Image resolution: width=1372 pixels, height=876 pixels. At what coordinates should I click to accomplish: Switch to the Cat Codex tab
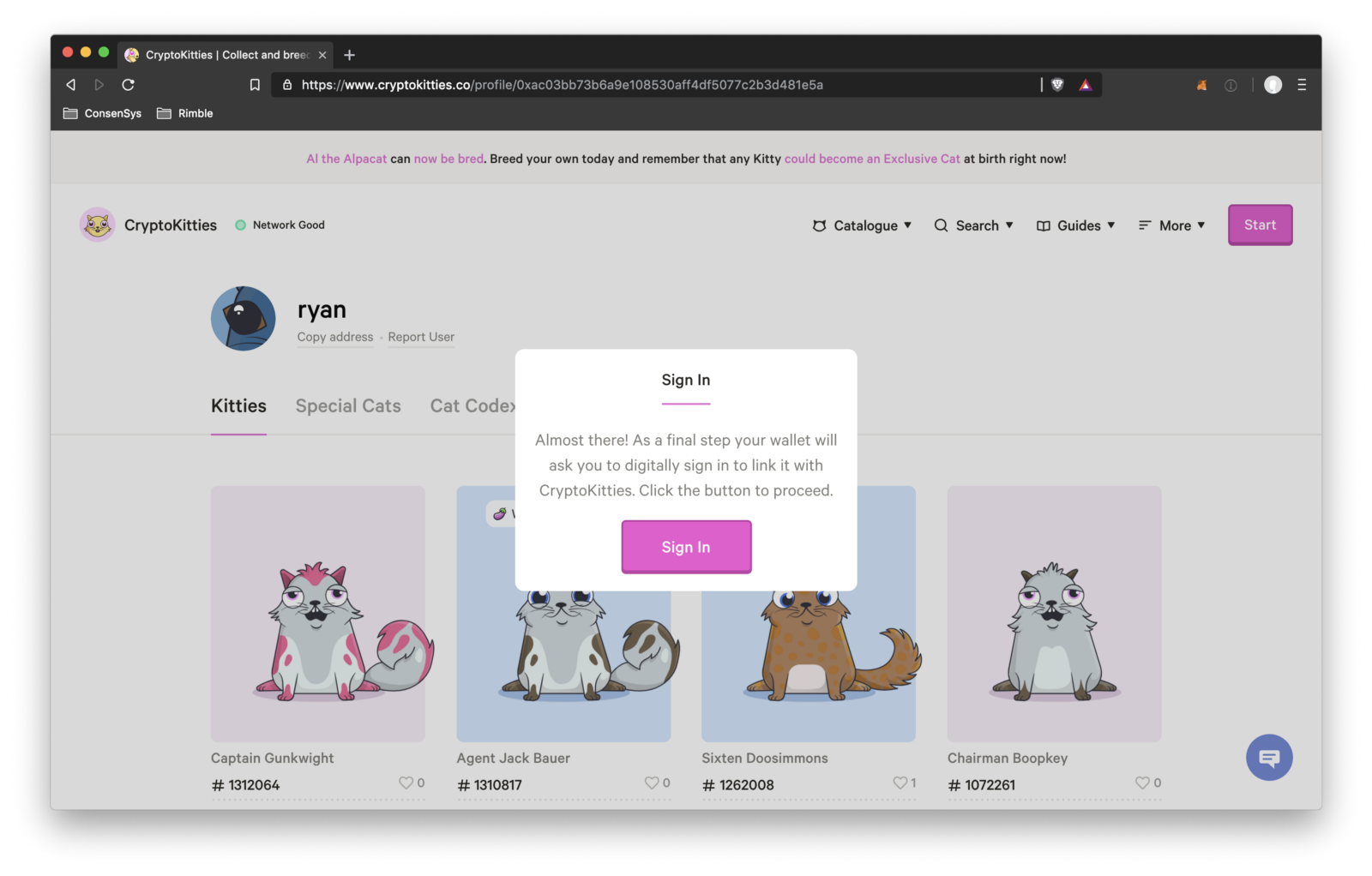(472, 406)
